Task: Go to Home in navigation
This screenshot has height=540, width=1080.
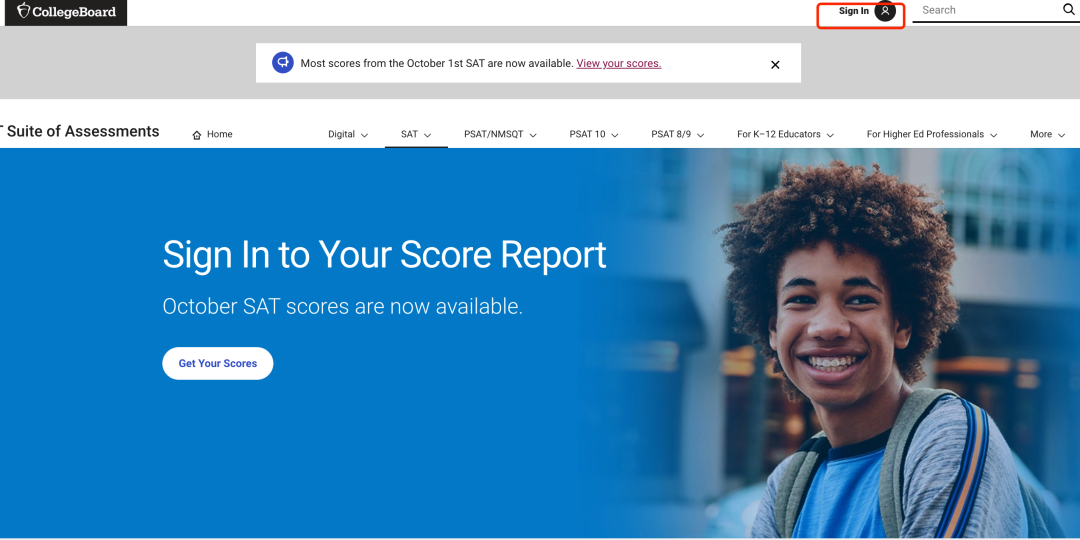Action: coord(212,134)
